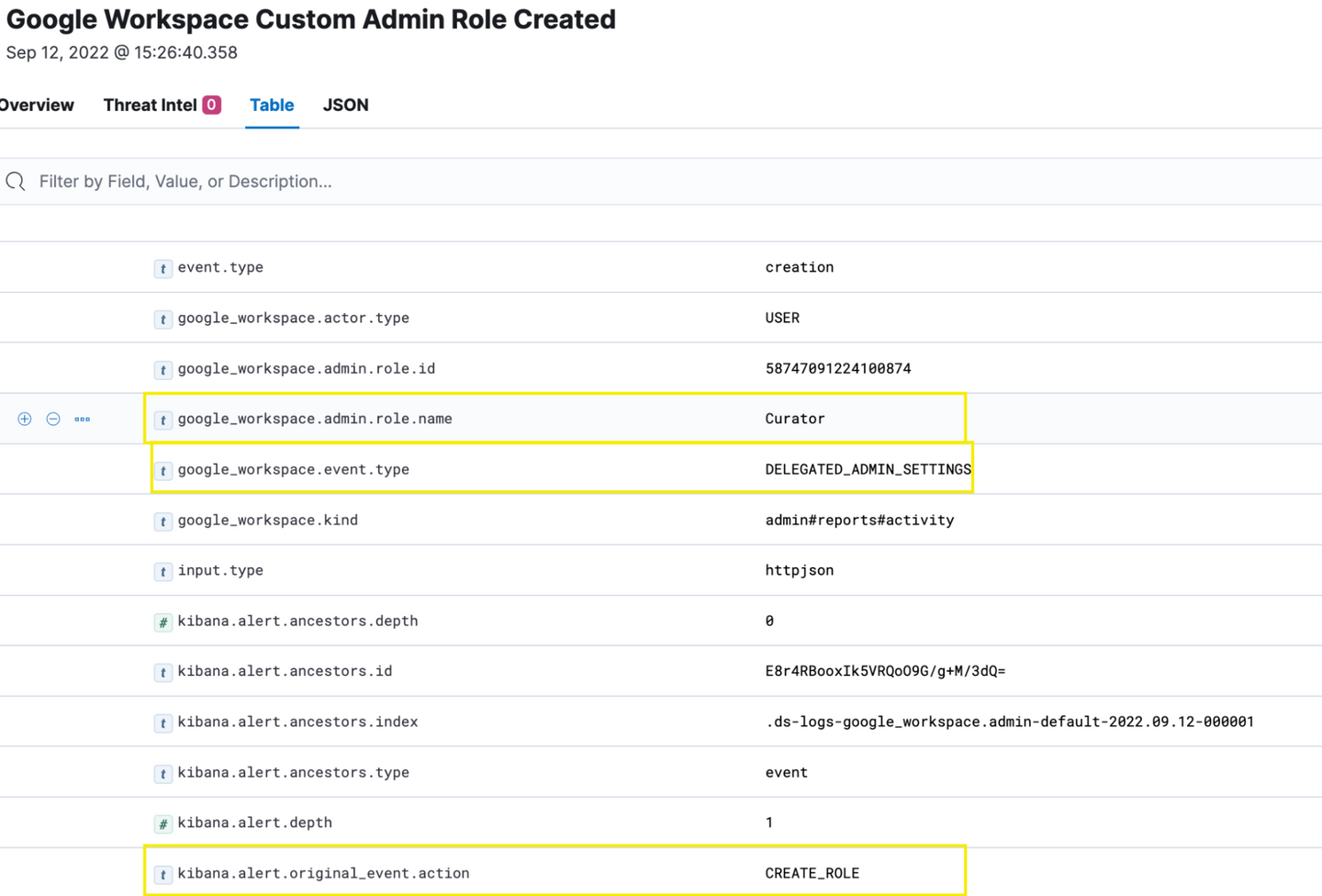Select the google_workspace.admin.role.id field name

[x=306, y=369]
